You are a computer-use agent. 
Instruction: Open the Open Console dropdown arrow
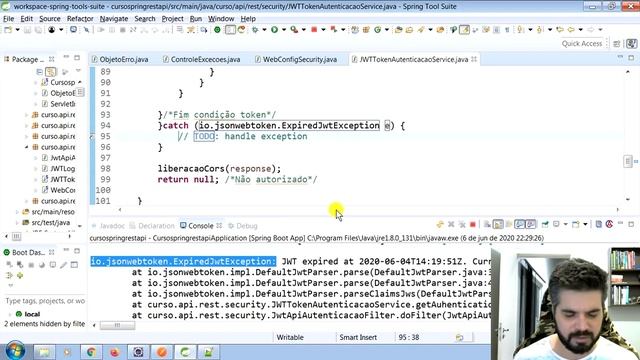click(585, 224)
